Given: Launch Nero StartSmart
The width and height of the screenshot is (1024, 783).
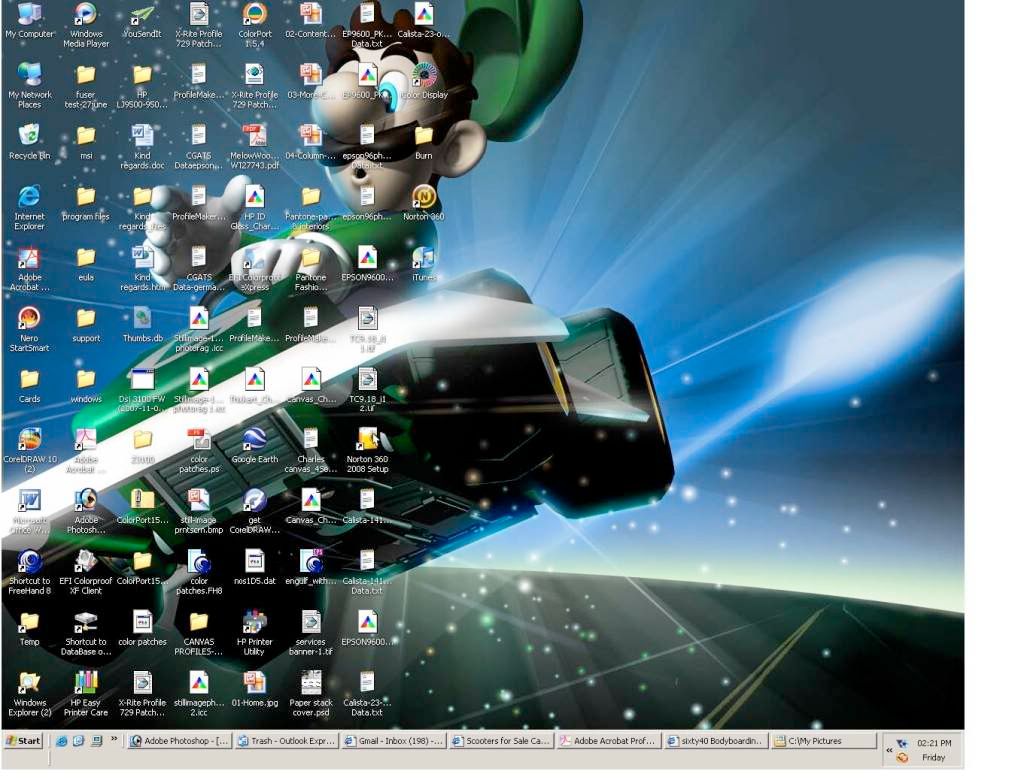Looking at the screenshot, I should click(x=29, y=328).
